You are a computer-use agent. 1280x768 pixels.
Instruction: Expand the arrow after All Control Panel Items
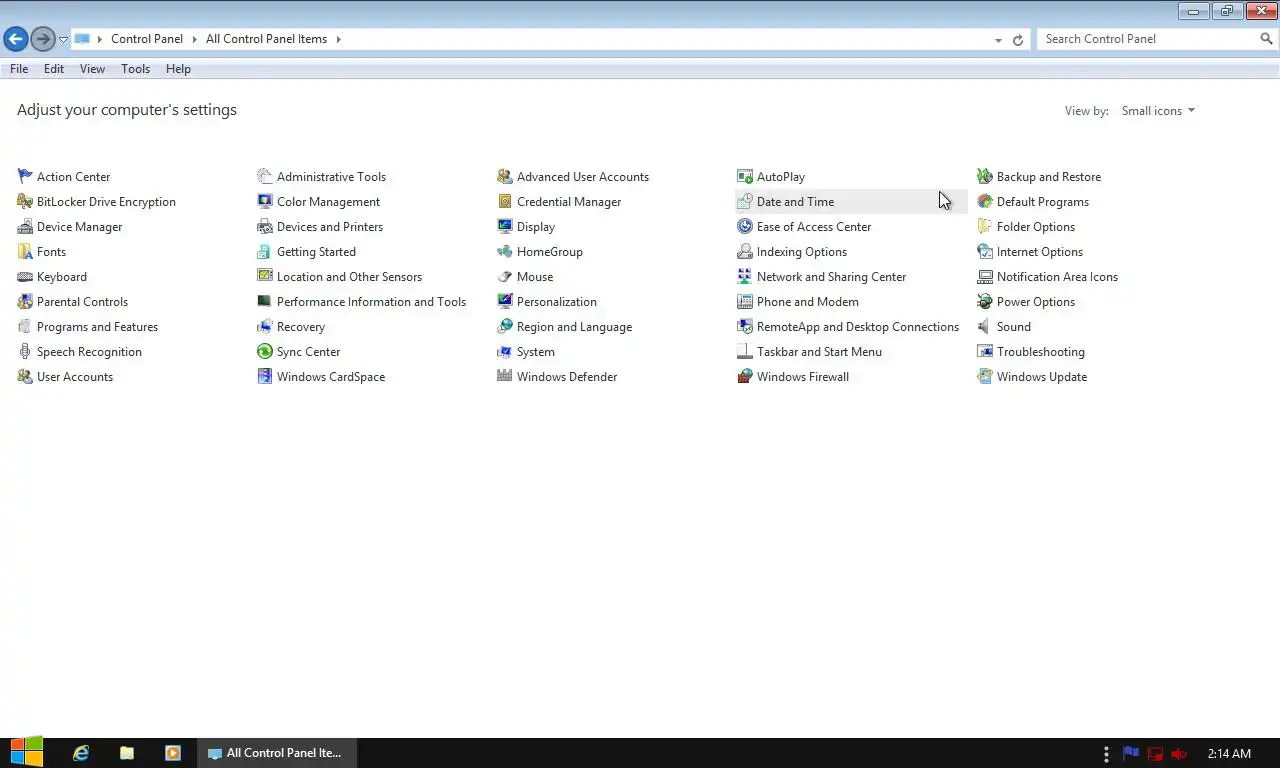pyautogui.click(x=338, y=39)
